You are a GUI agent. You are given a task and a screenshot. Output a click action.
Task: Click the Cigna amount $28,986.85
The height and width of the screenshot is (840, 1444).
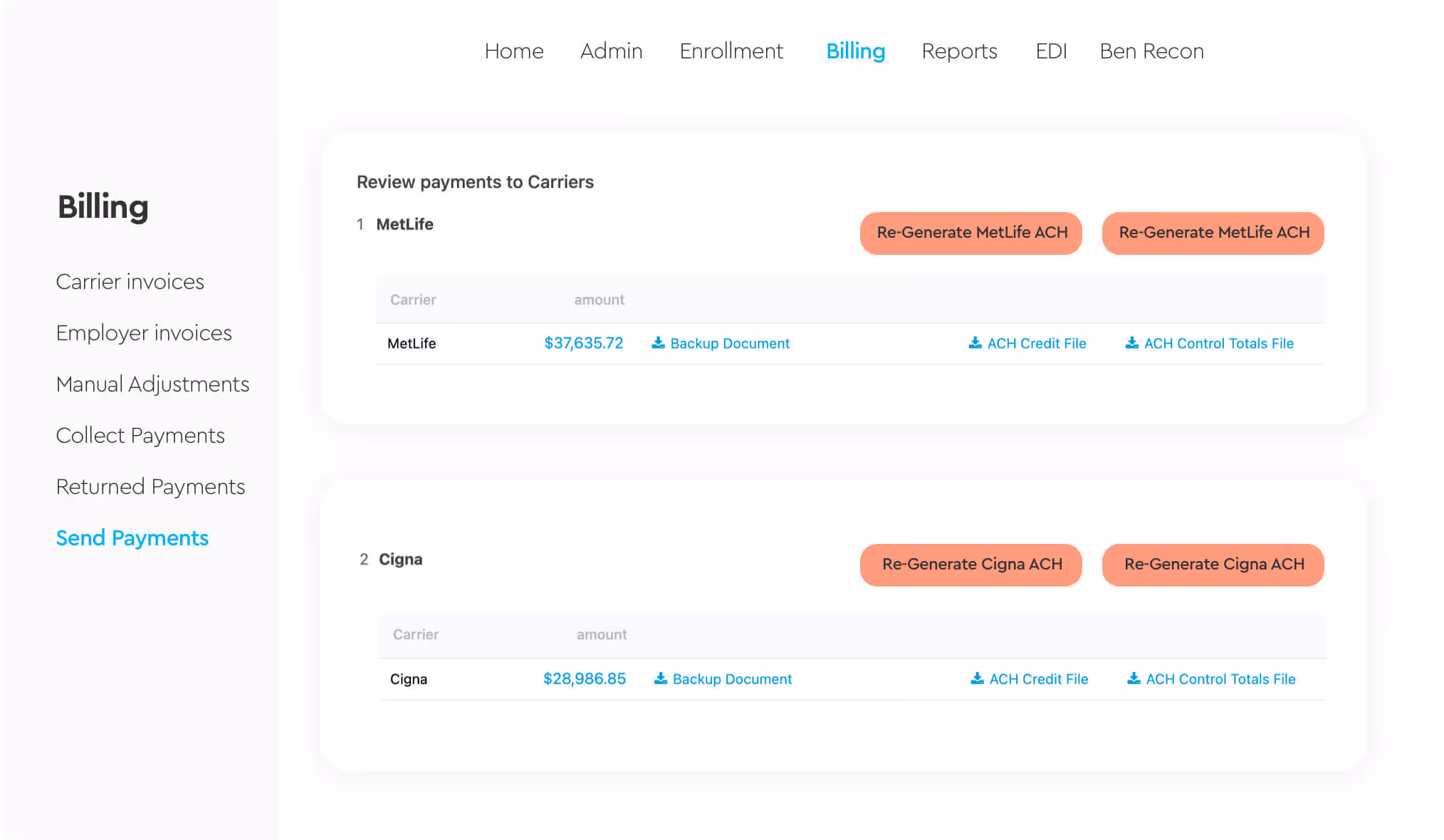click(585, 679)
